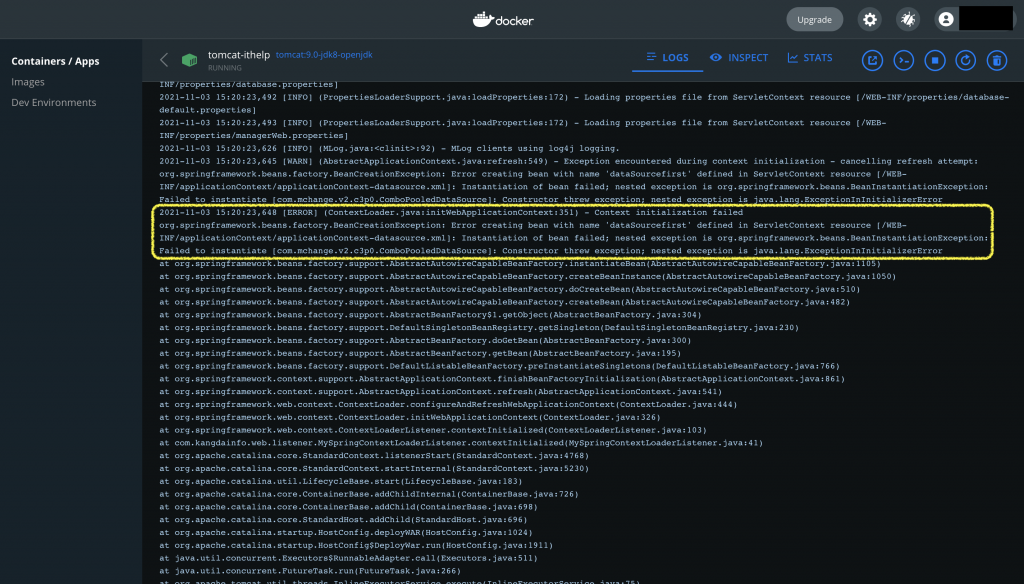Click the RUNNING status label

pyautogui.click(x=225, y=68)
